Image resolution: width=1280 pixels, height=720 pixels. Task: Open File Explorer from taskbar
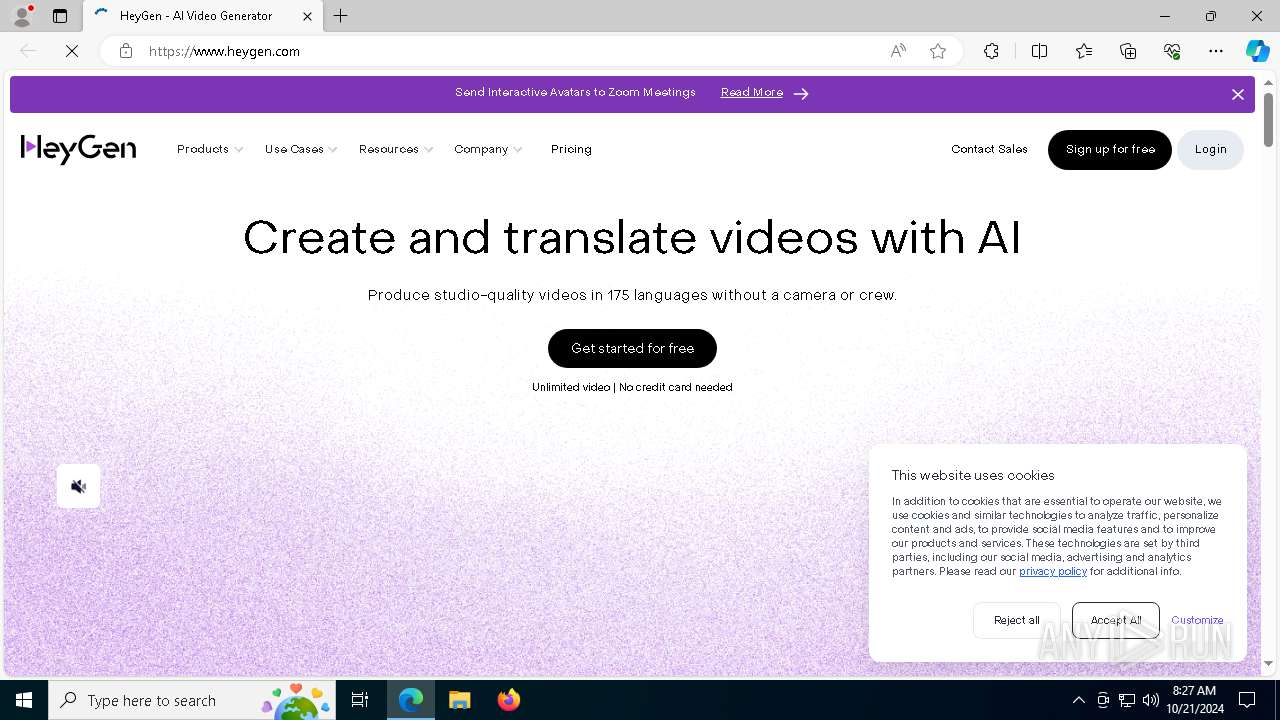[x=459, y=700]
